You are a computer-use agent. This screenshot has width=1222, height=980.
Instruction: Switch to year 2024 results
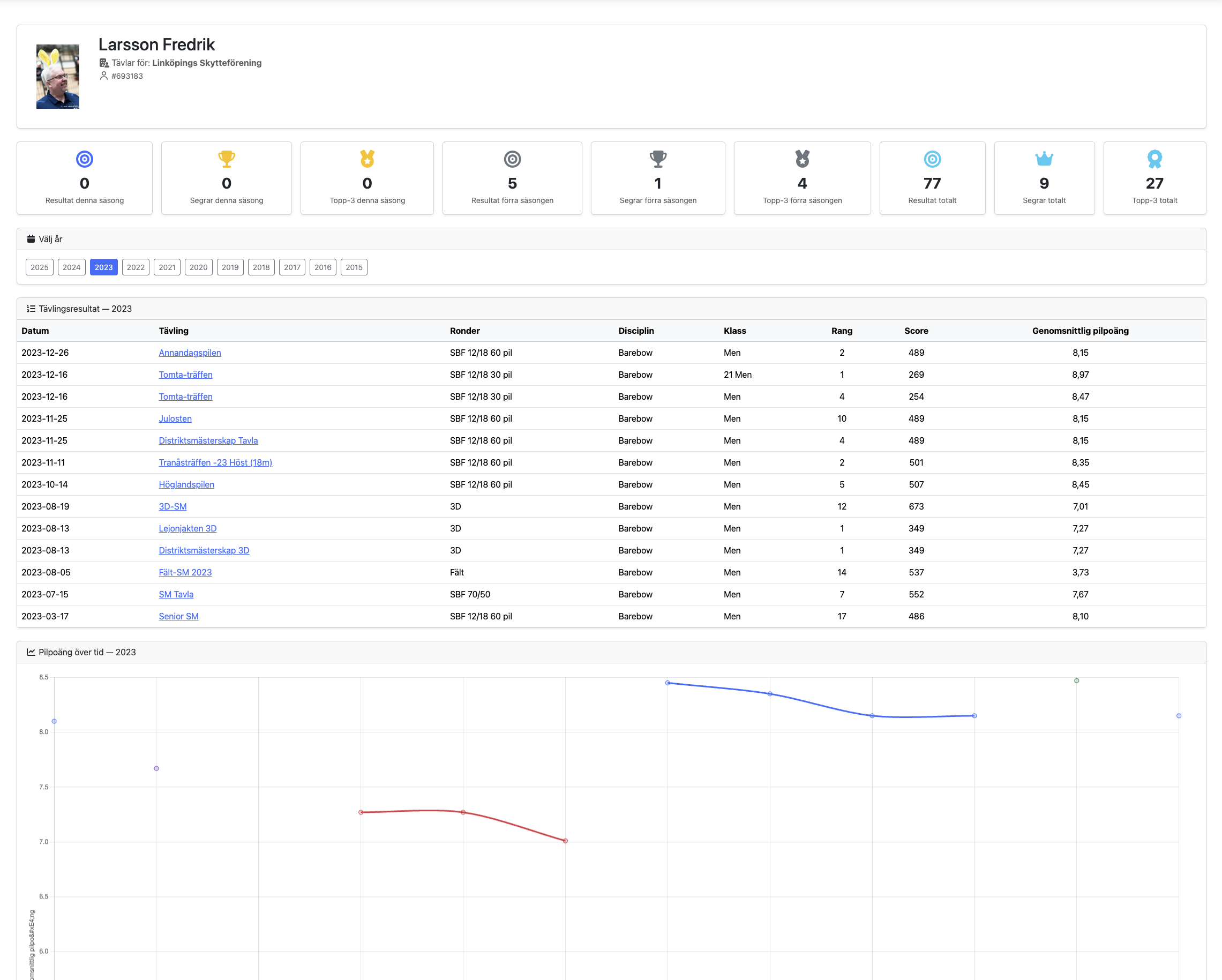coord(71,267)
